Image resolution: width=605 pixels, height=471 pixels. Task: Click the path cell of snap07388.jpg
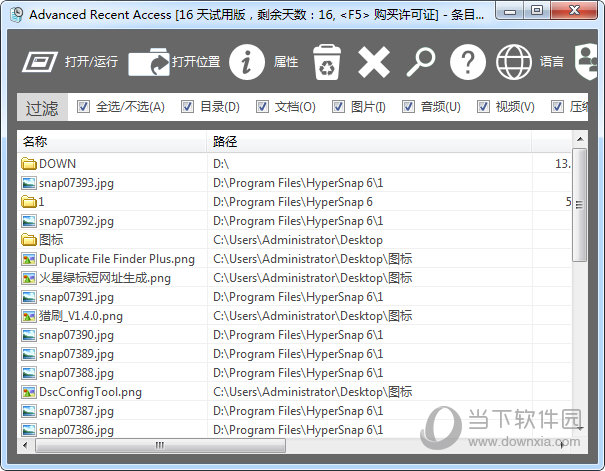coord(298,373)
